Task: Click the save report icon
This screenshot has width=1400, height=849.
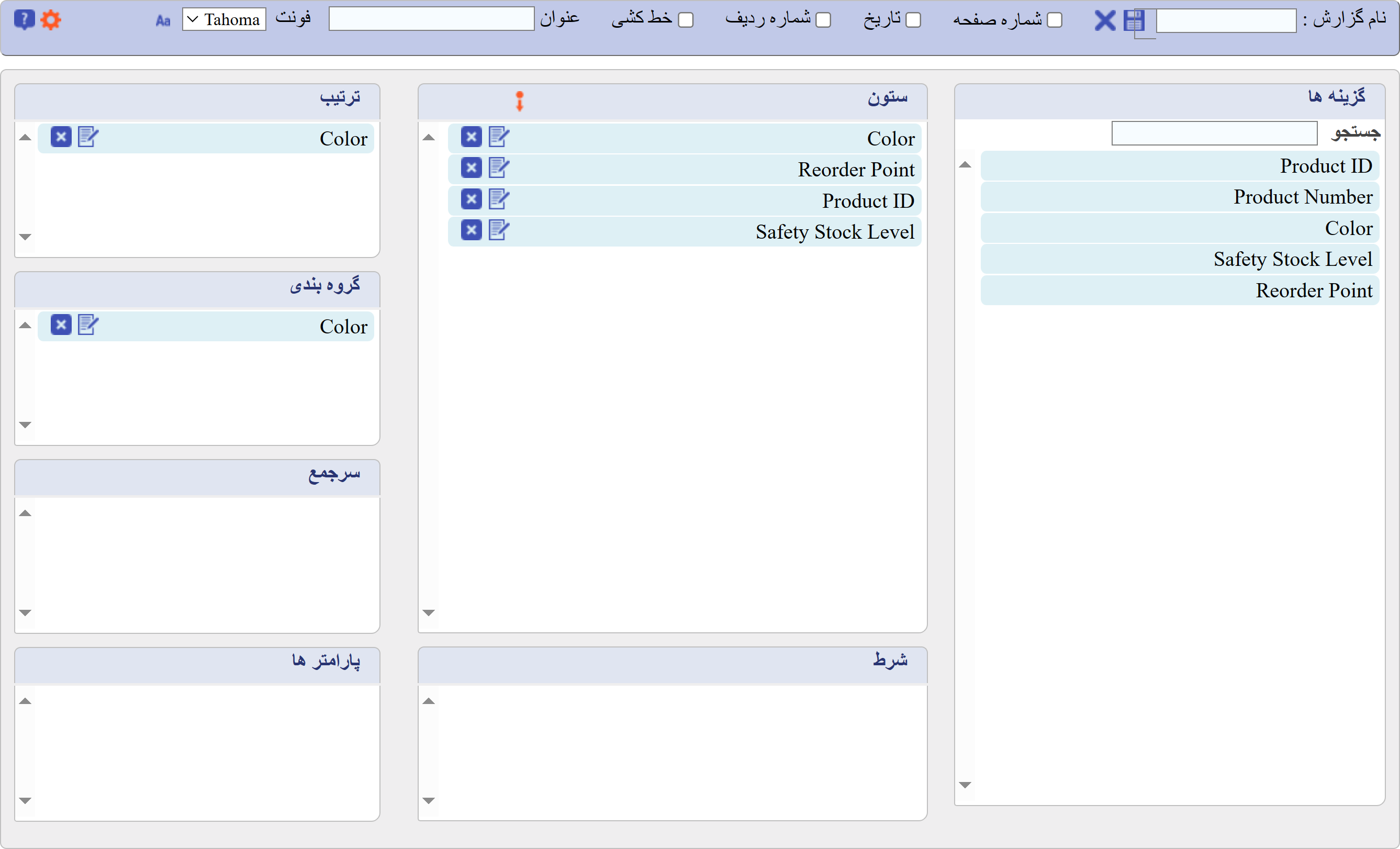Action: tap(1135, 20)
